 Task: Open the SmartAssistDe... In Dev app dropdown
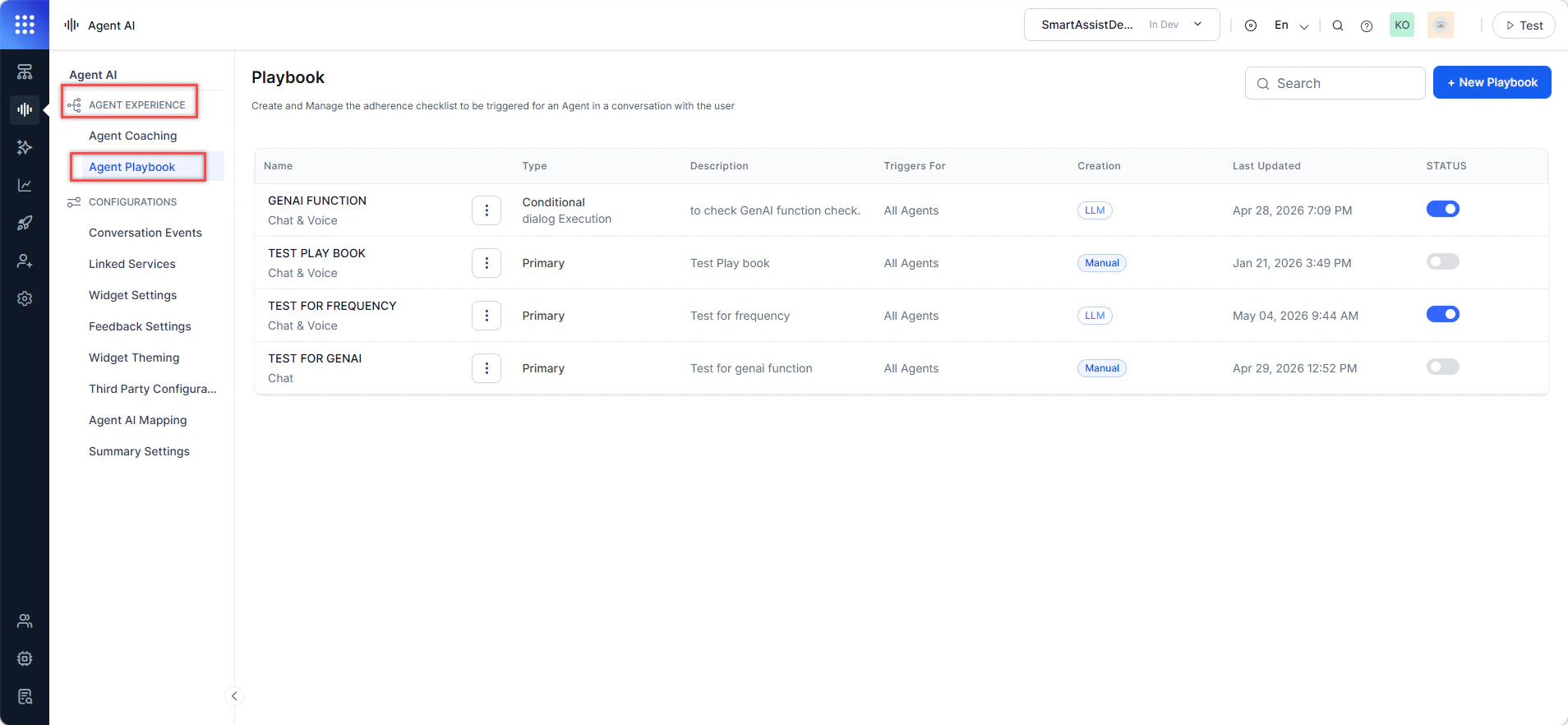1122,25
